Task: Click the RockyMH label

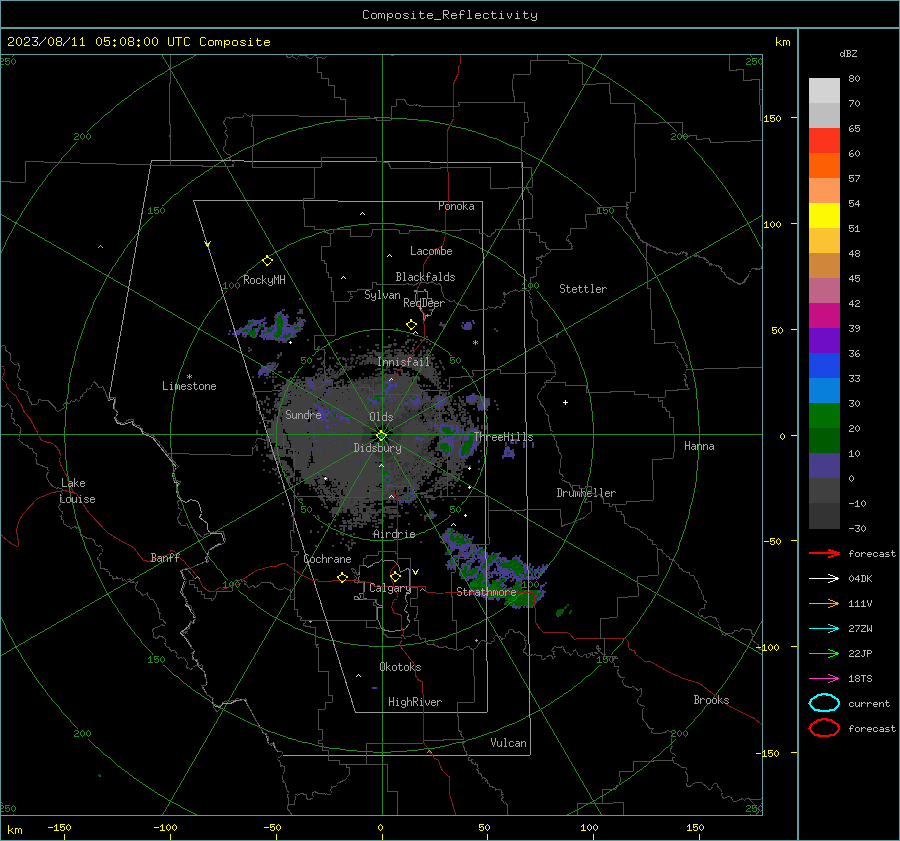Action: (264, 280)
